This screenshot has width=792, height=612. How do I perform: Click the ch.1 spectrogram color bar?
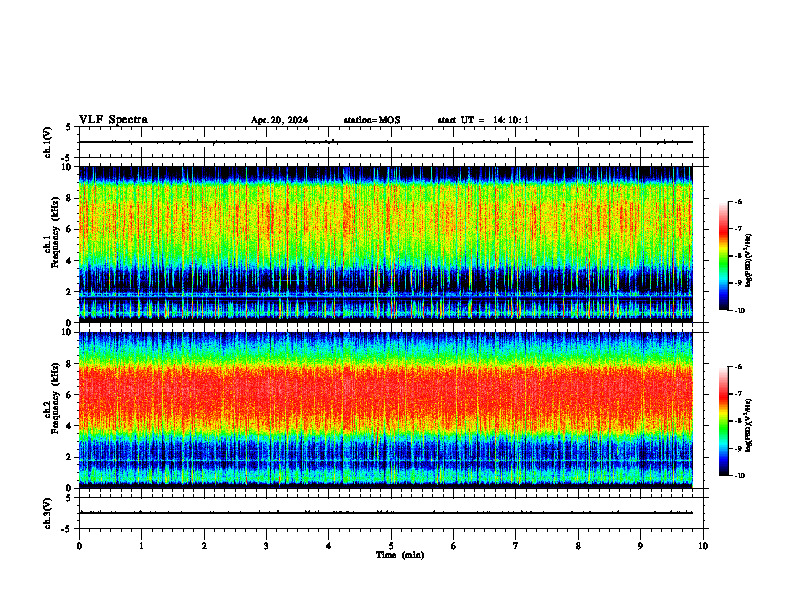tap(724, 256)
